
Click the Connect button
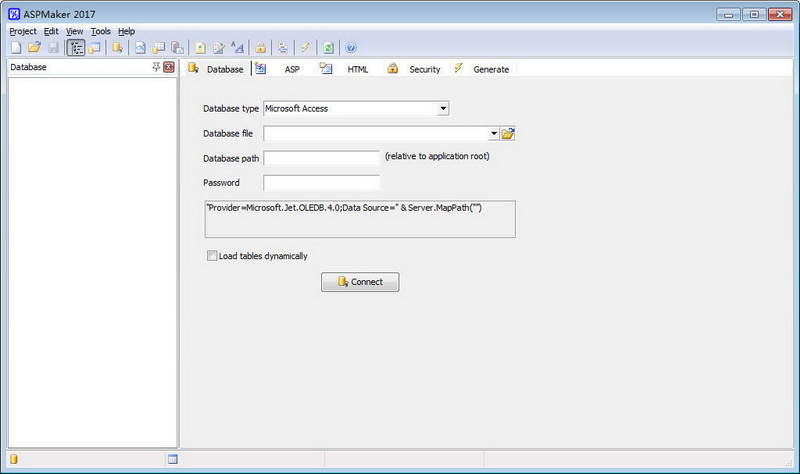(x=360, y=282)
